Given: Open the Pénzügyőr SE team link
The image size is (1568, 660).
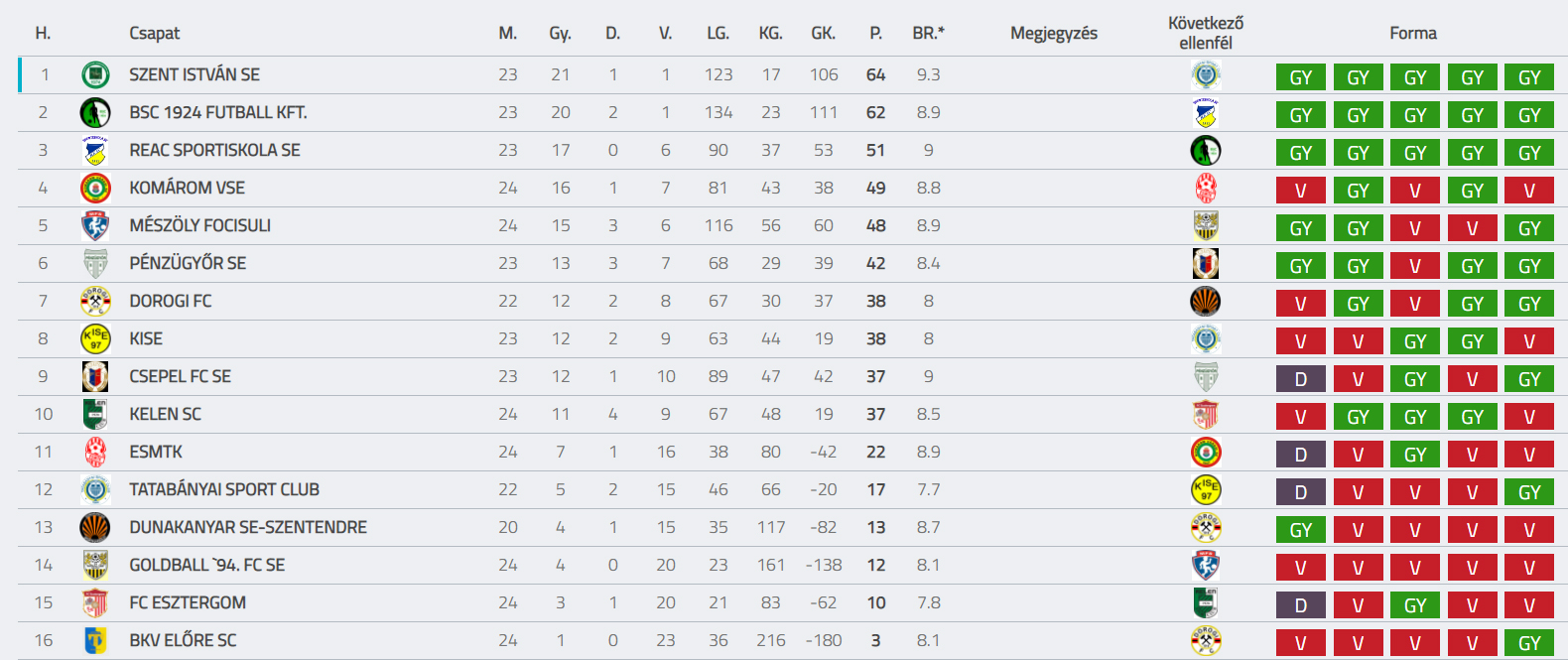Looking at the screenshot, I should [188, 263].
